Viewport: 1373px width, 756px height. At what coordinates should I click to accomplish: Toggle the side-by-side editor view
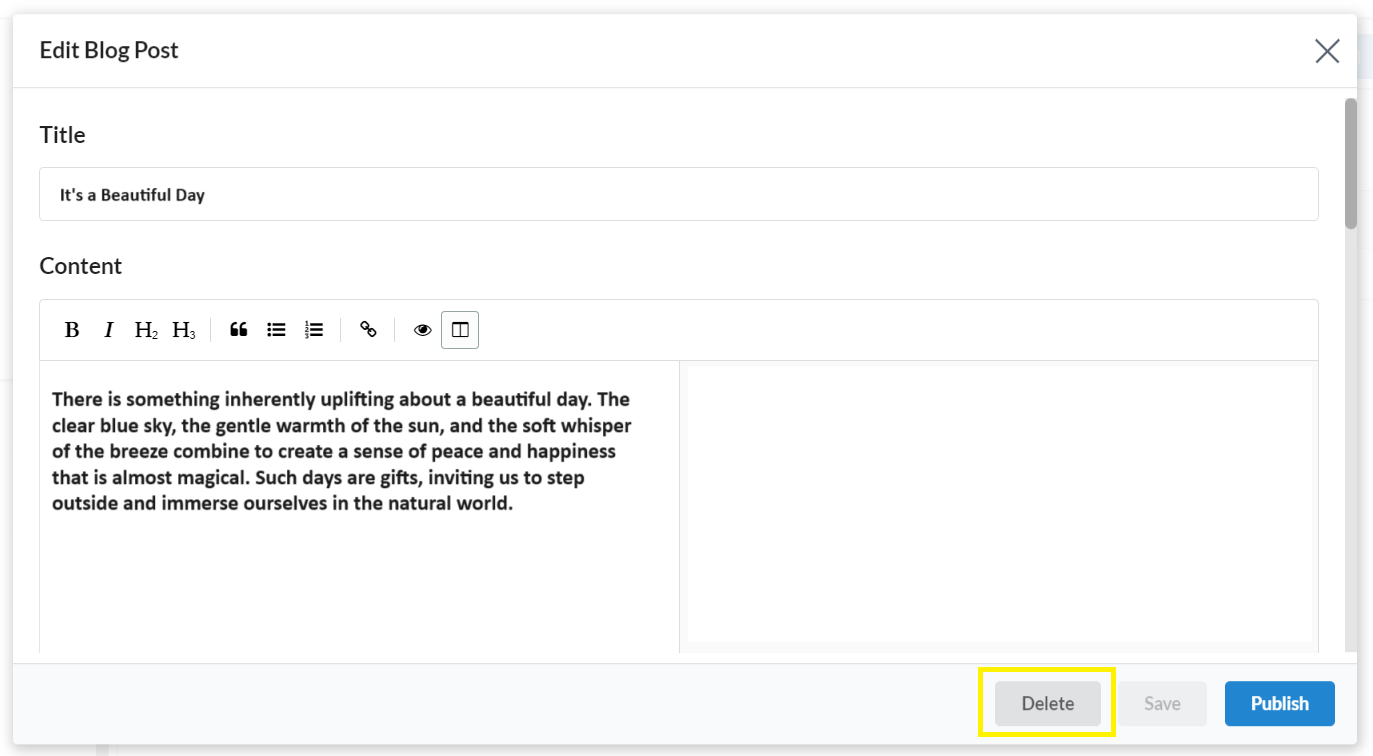coord(460,330)
